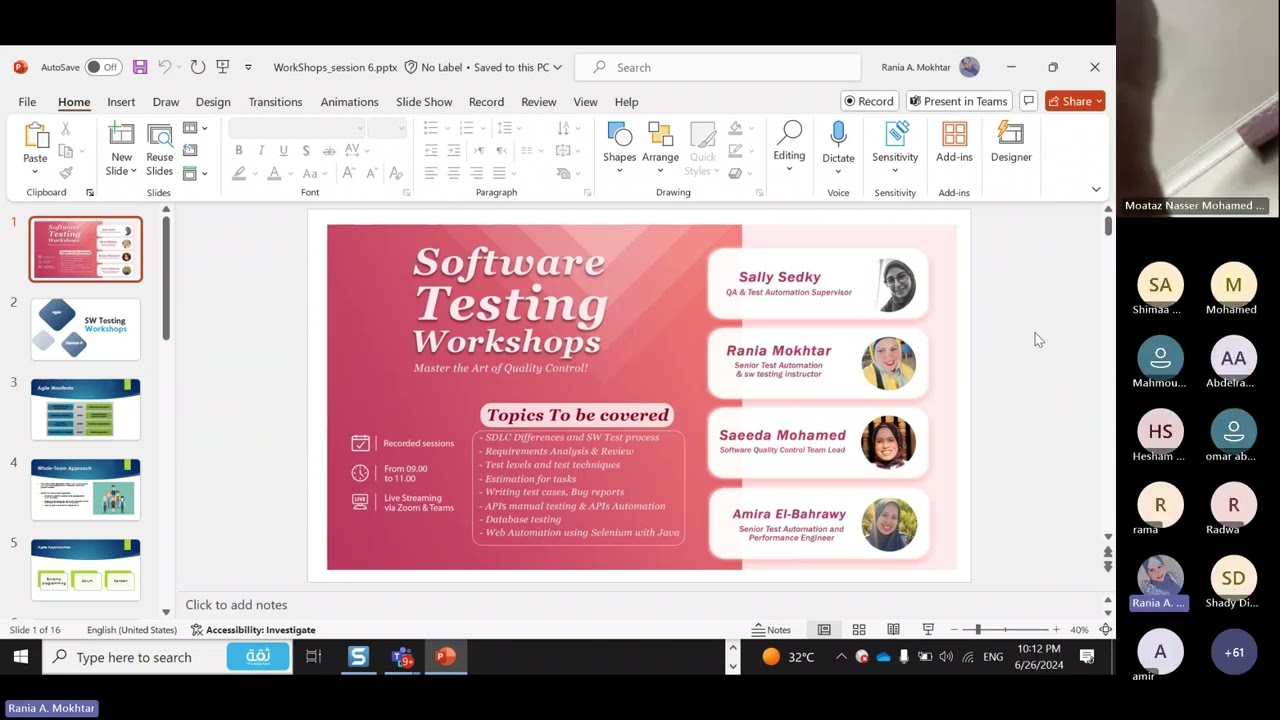
Task: Click the Save icon in title bar
Action: pyautogui.click(x=140, y=67)
